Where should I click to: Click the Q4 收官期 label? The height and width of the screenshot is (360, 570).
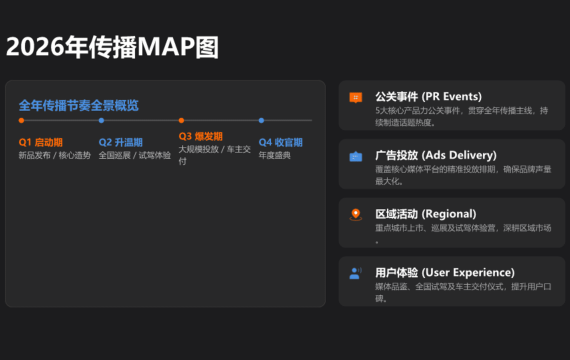[281, 142]
